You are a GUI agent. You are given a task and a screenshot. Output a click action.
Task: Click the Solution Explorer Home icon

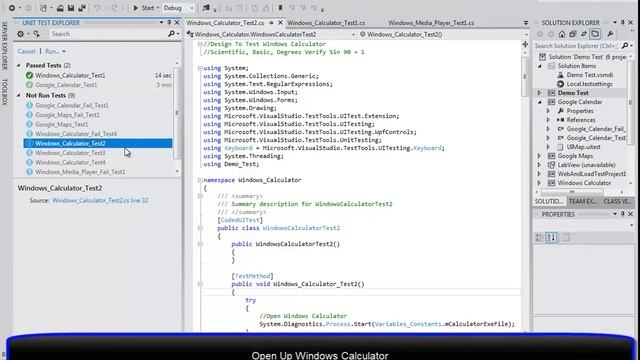pos(562,34)
